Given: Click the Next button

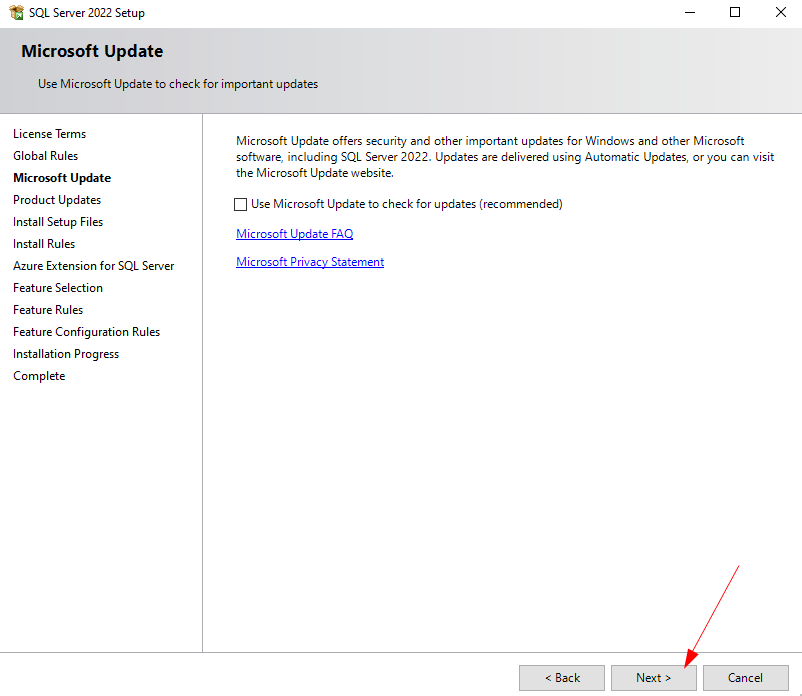Looking at the screenshot, I should [654, 678].
